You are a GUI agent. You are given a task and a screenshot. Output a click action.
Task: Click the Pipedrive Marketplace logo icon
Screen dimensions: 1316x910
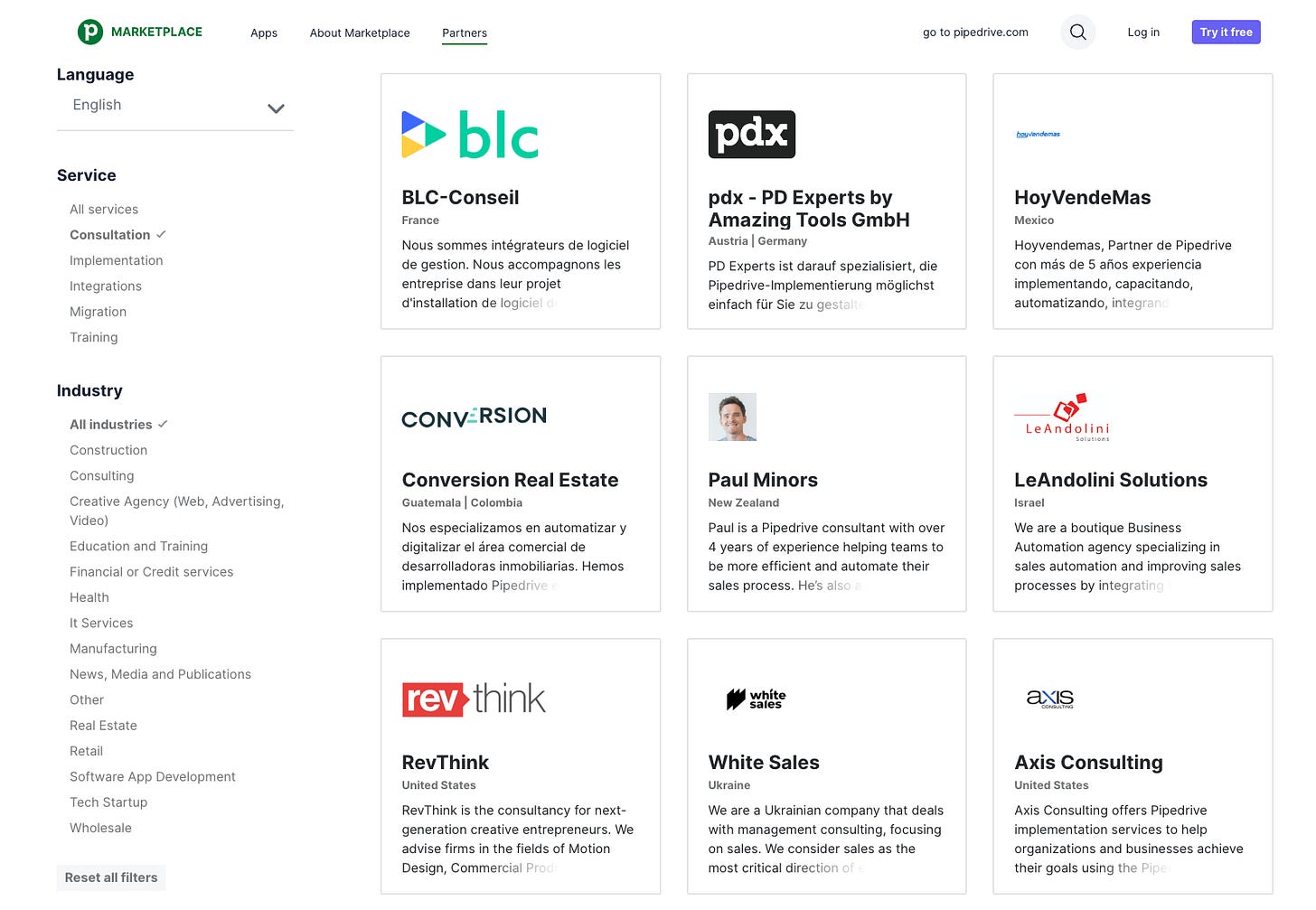(x=89, y=32)
